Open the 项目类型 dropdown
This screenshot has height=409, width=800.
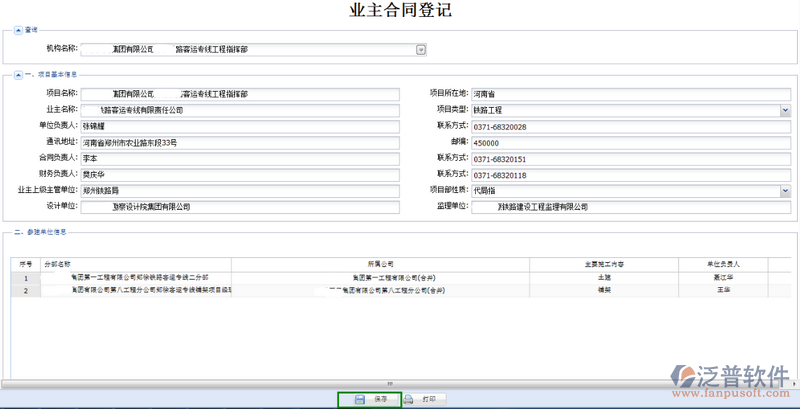point(785,110)
